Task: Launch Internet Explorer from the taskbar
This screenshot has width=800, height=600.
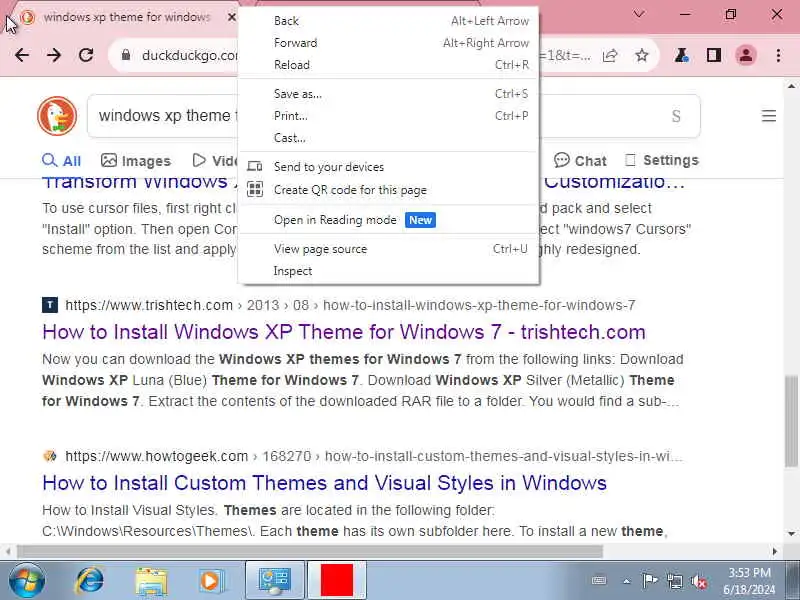Action: (90, 580)
